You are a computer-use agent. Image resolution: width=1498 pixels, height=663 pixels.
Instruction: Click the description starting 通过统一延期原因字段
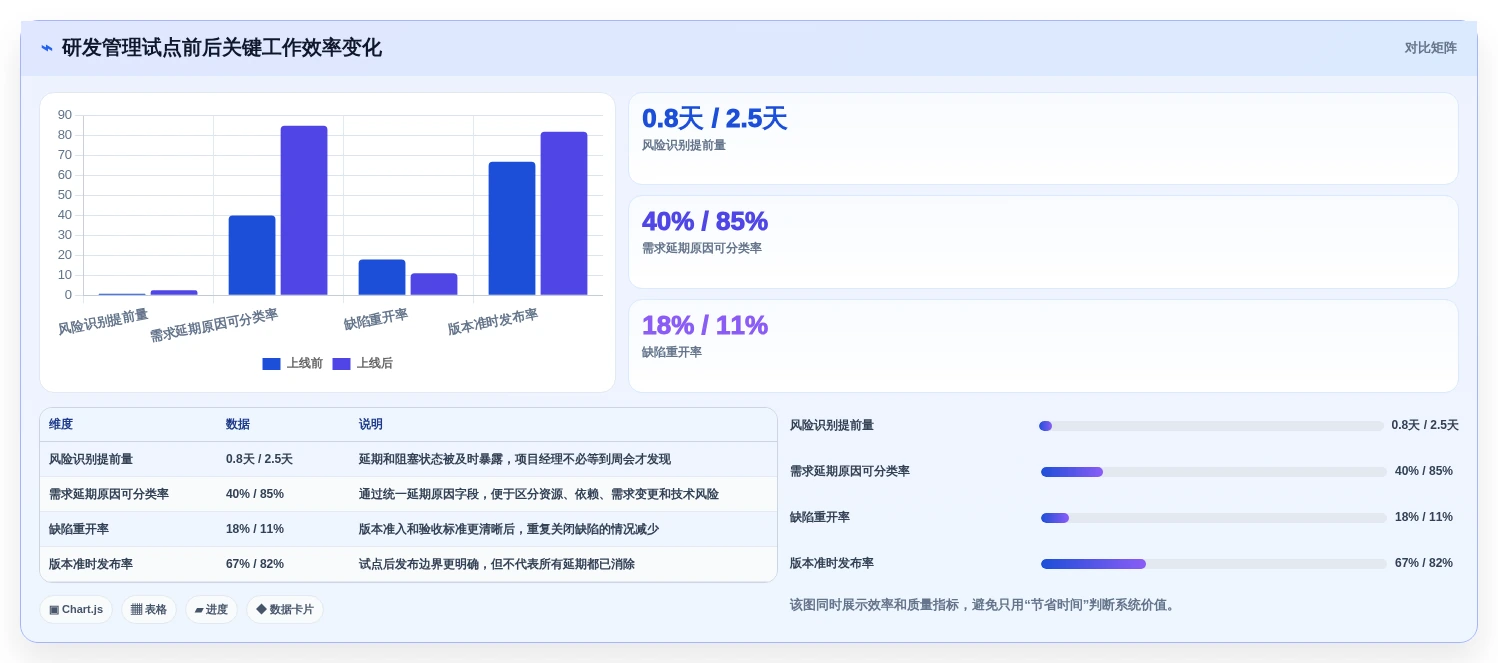pos(539,495)
